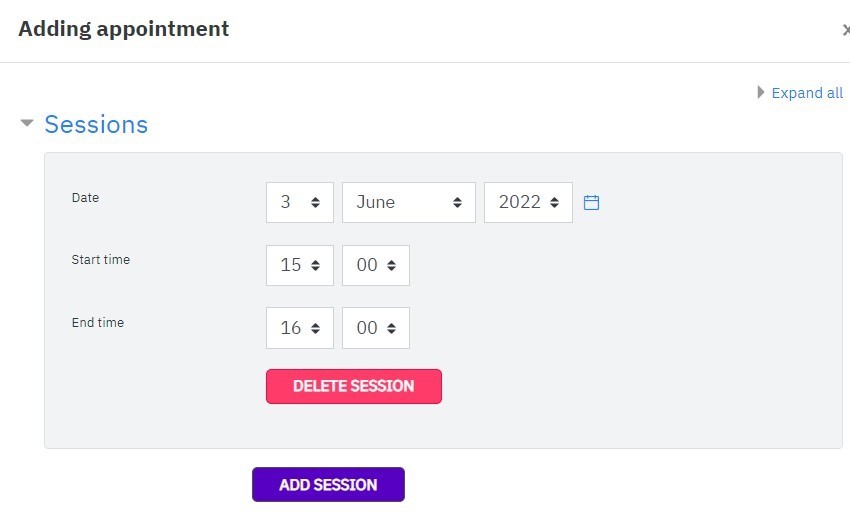Click the up-down arrows on the 2022 selector
Viewport: 850px width, 513px height.
pyautogui.click(x=554, y=202)
